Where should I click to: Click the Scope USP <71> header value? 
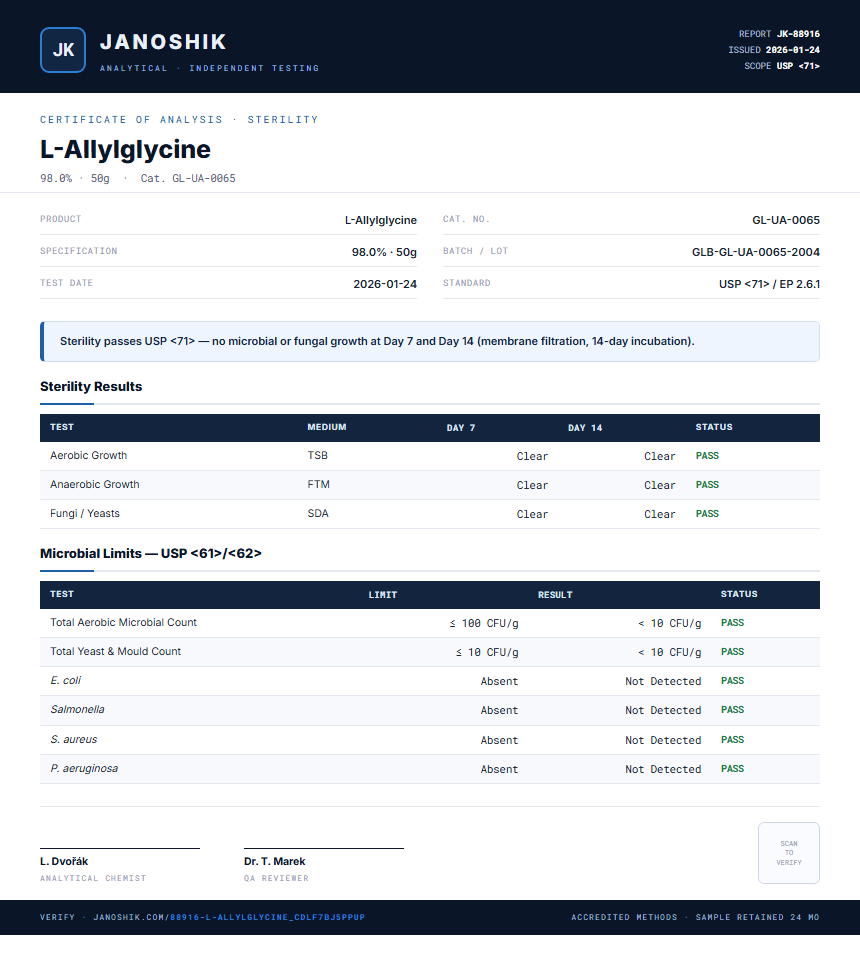798,66
